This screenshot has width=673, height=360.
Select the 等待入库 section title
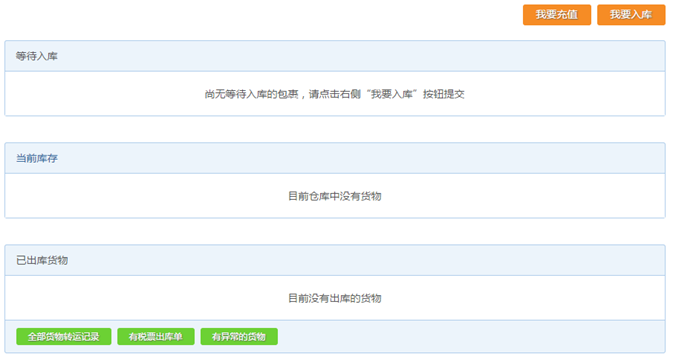(37, 56)
